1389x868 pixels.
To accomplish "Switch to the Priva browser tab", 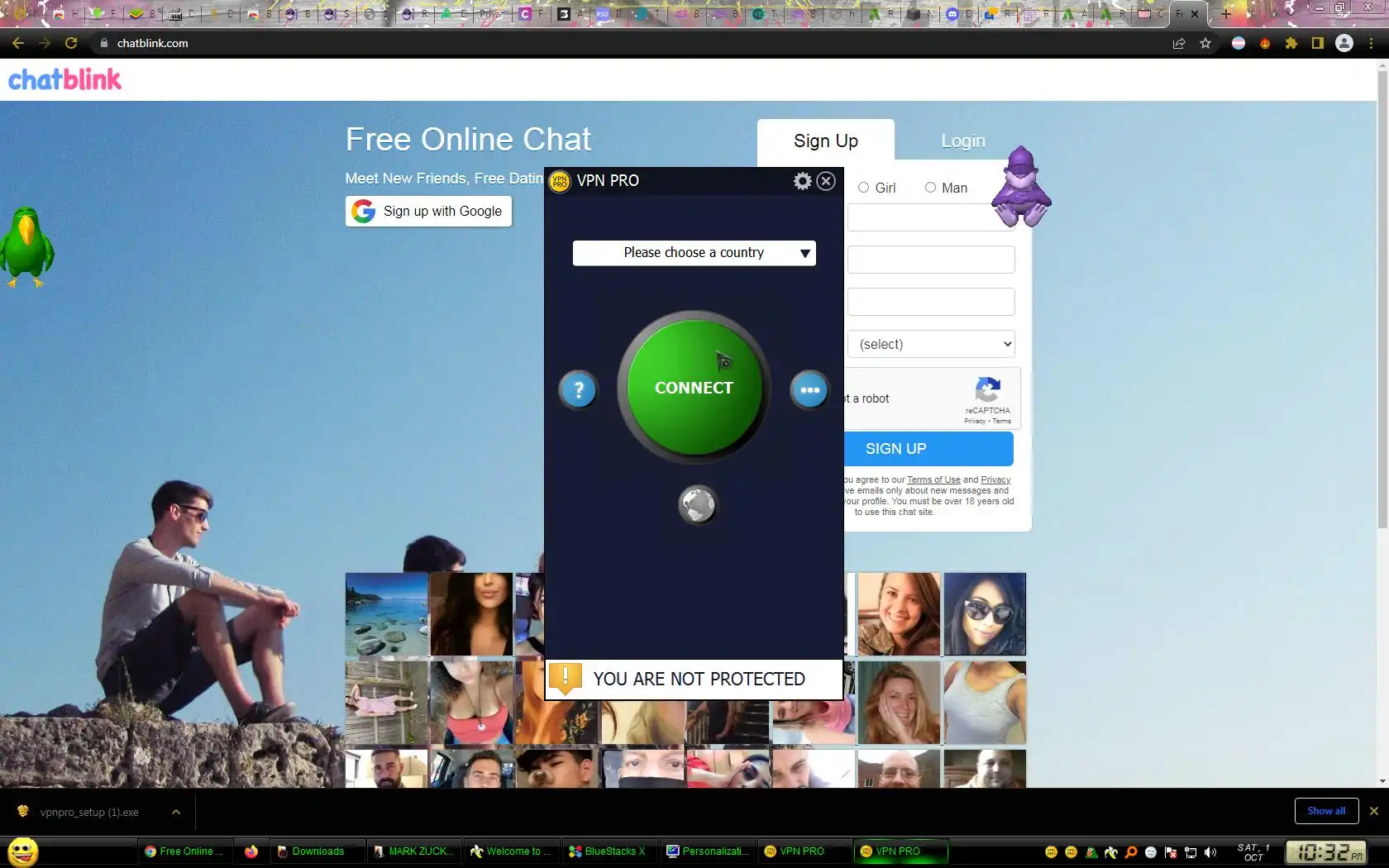I will pos(491,14).
